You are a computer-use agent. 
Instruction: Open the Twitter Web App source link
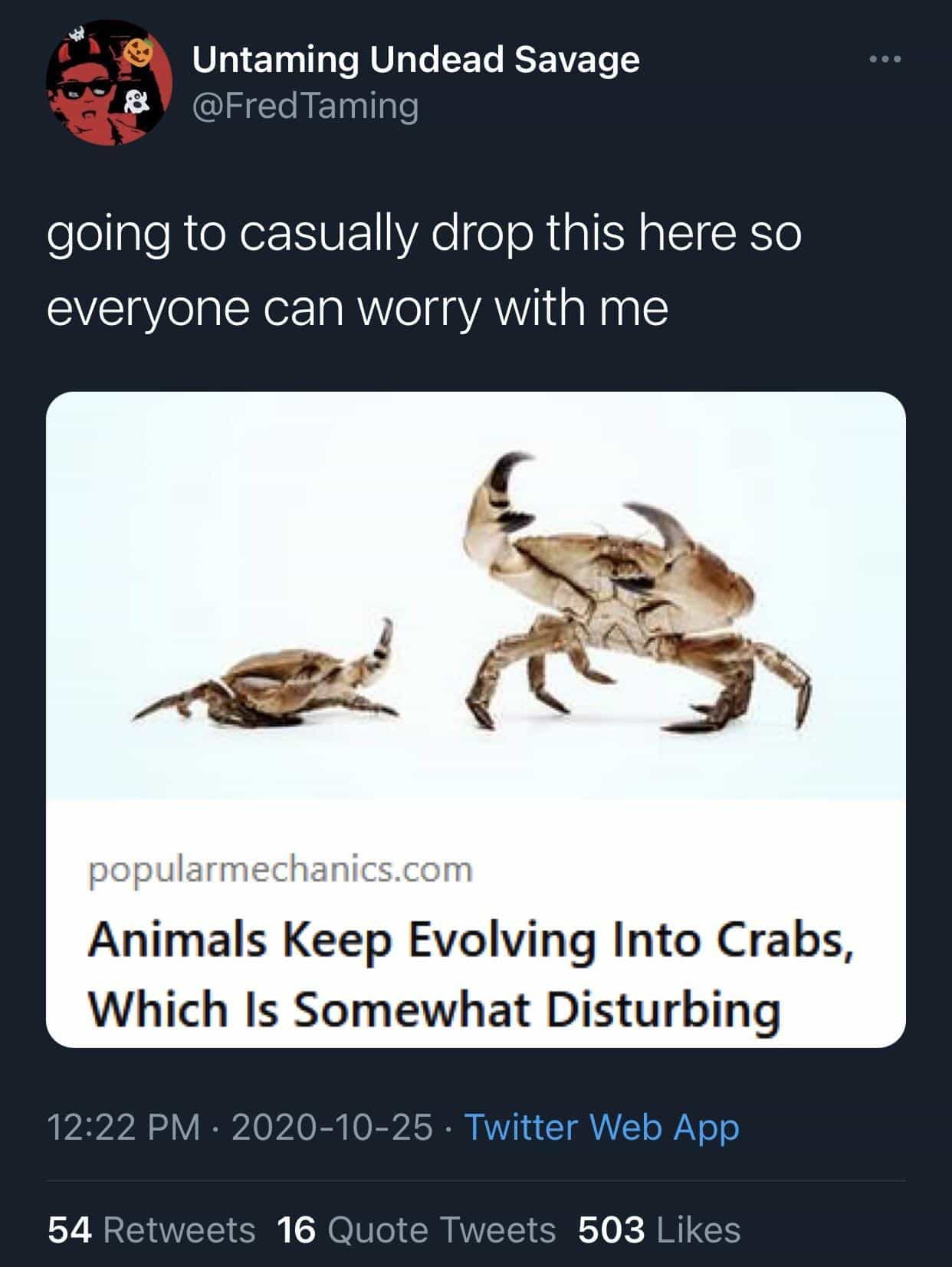click(602, 1127)
